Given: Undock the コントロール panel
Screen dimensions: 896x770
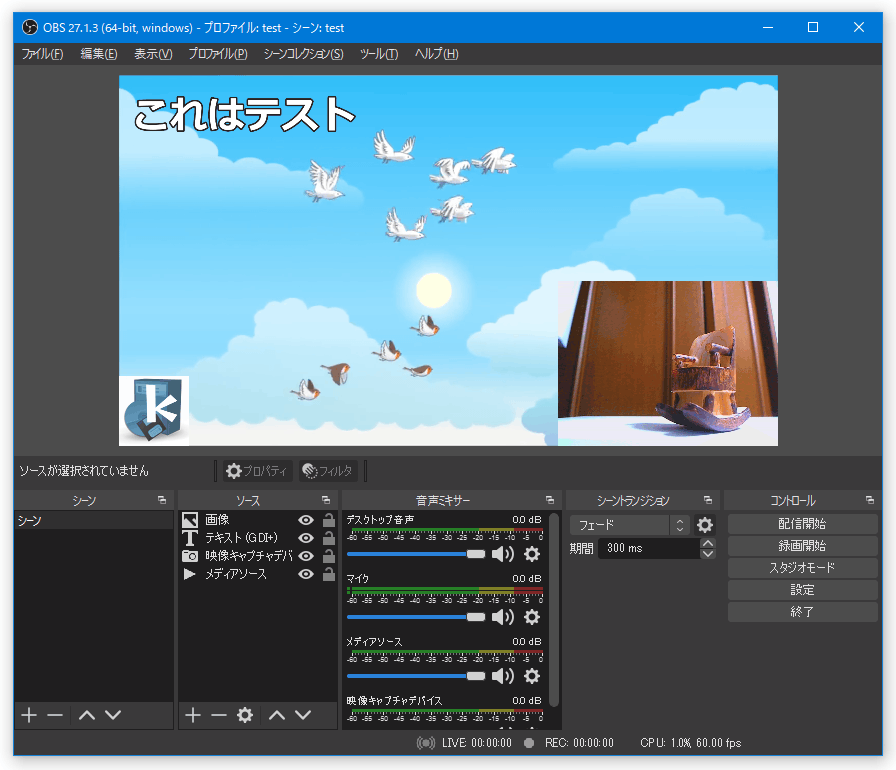Looking at the screenshot, I should tap(870, 500).
